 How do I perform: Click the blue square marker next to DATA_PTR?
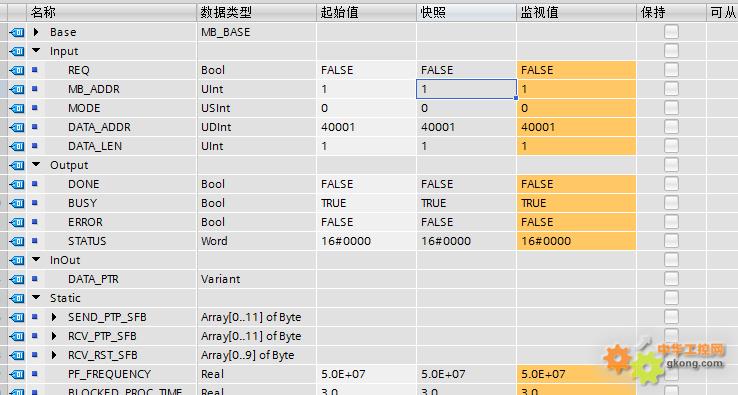(35, 279)
